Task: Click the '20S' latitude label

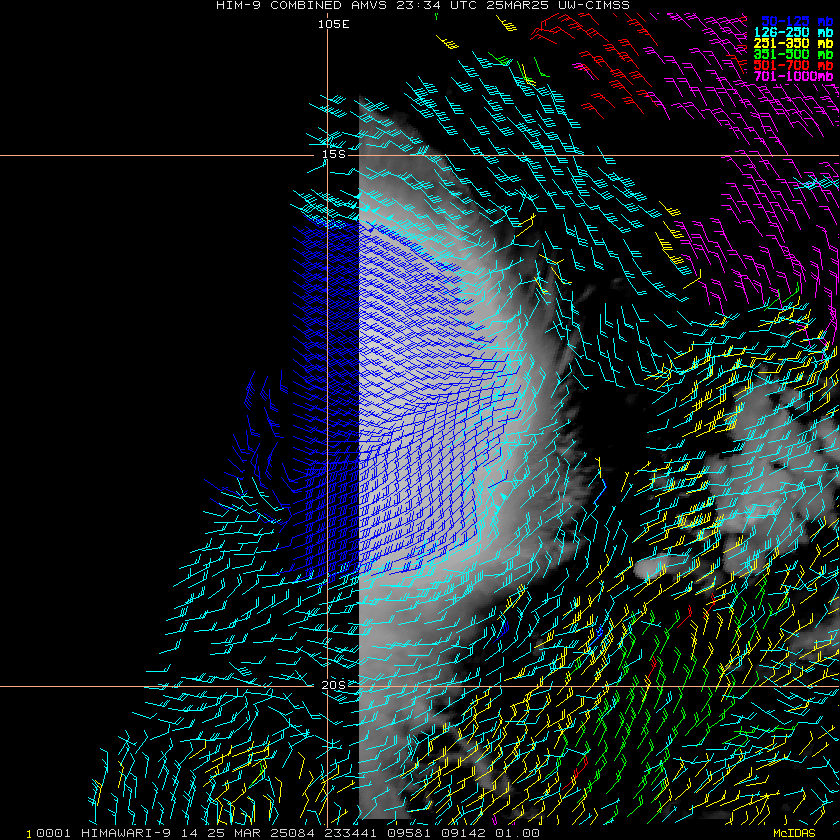Action: [x=333, y=685]
